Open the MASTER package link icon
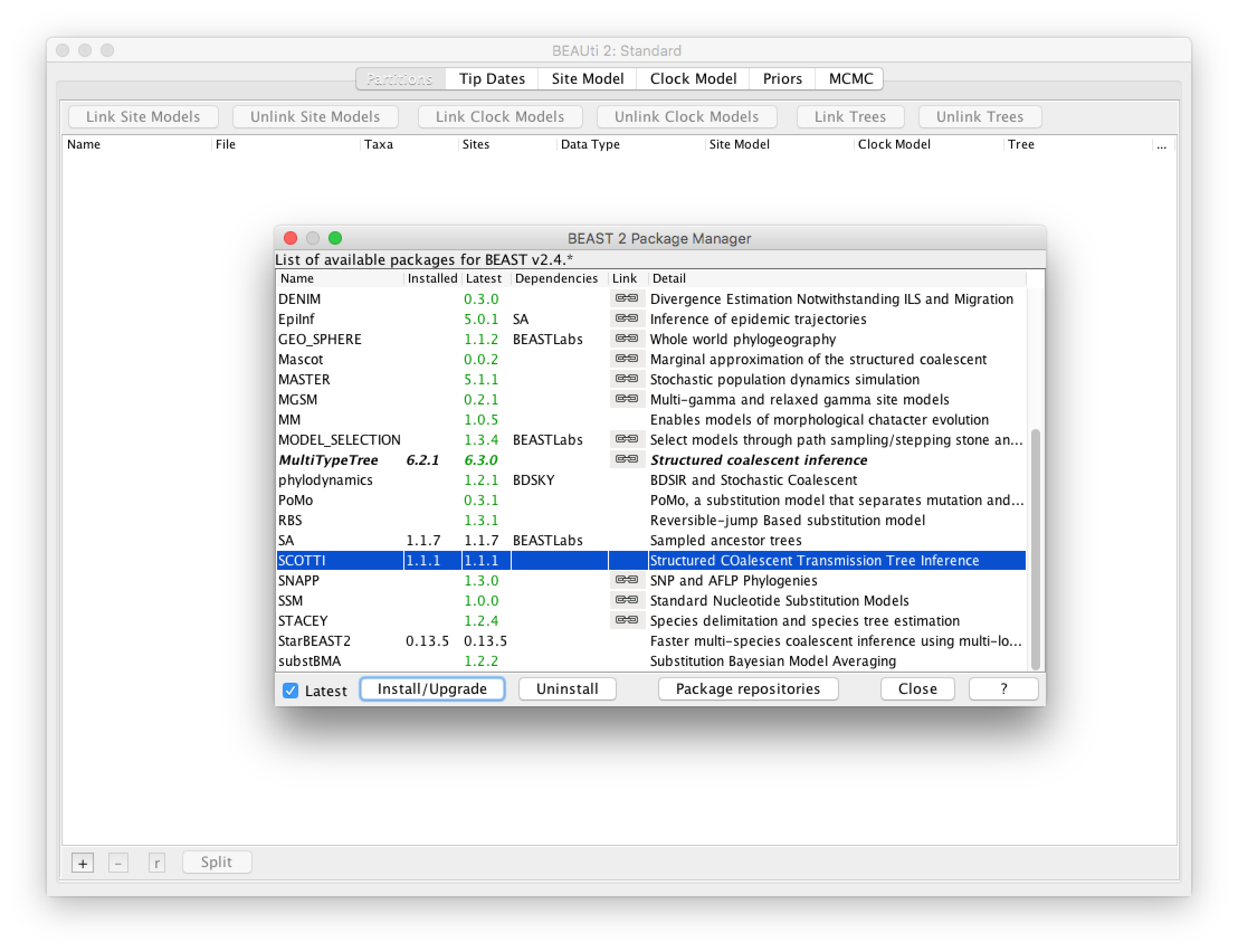The height and width of the screenshot is (952, 1238). click(627, 379)
